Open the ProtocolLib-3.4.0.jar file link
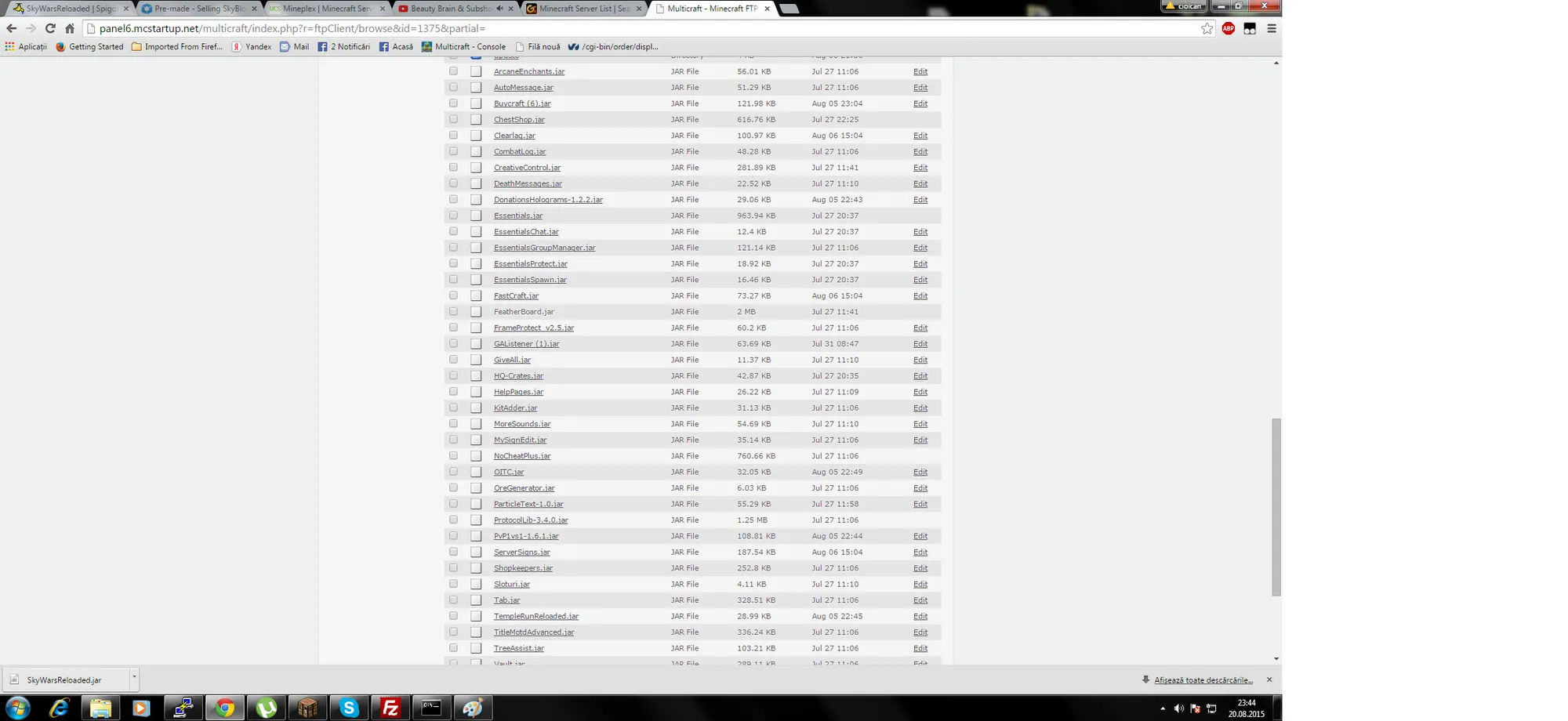The height and width of the screenshot is (721, 1568). pos(530,520)
